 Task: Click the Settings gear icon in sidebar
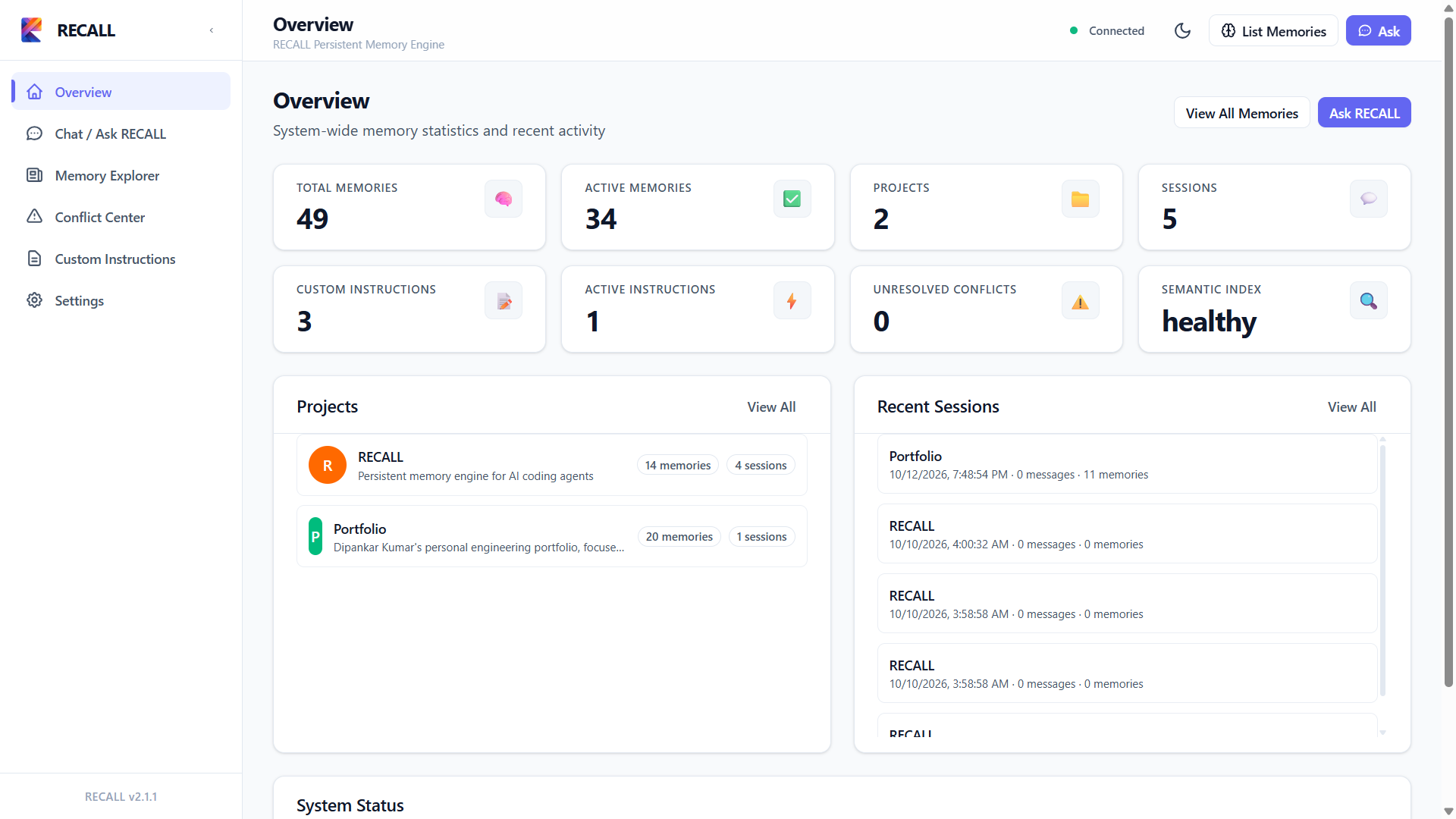(34, 300)
